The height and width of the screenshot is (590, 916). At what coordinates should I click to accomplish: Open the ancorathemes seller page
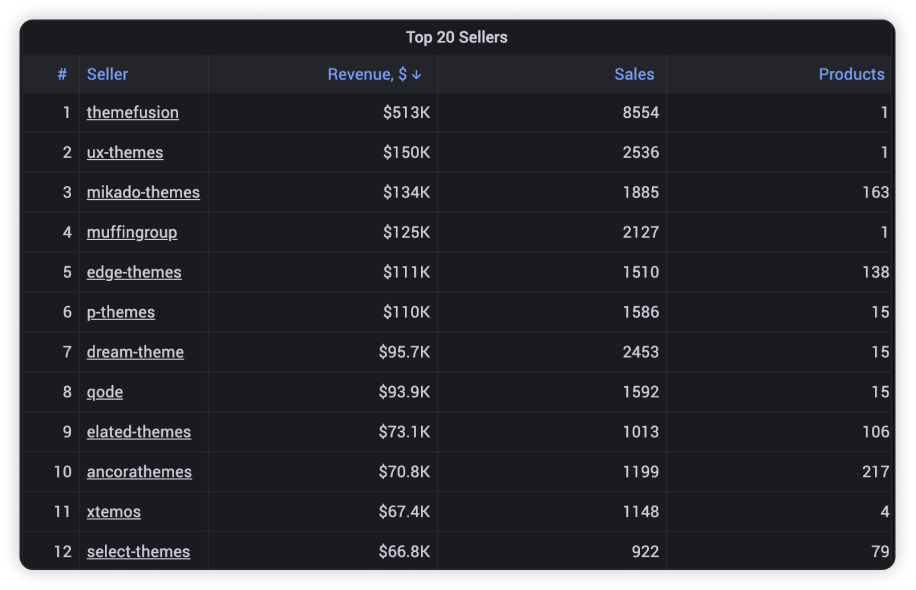[x=139, y=473]
